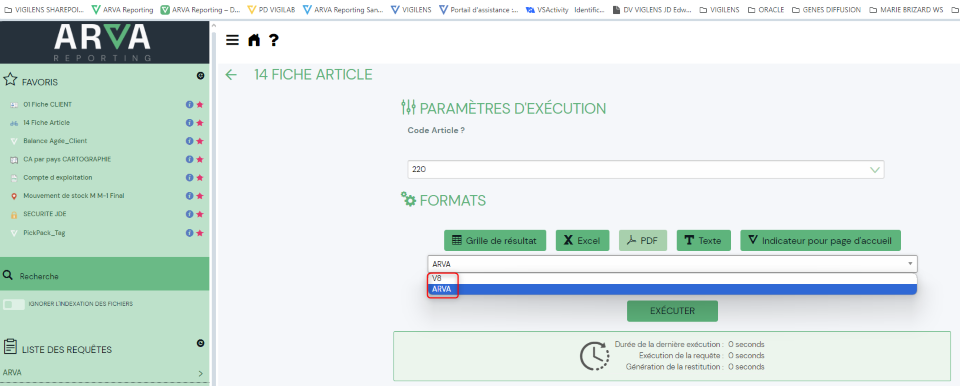Select Grille de résultat format
The image size is (960, 386).
pyautogui.click(x=494, y=241)
